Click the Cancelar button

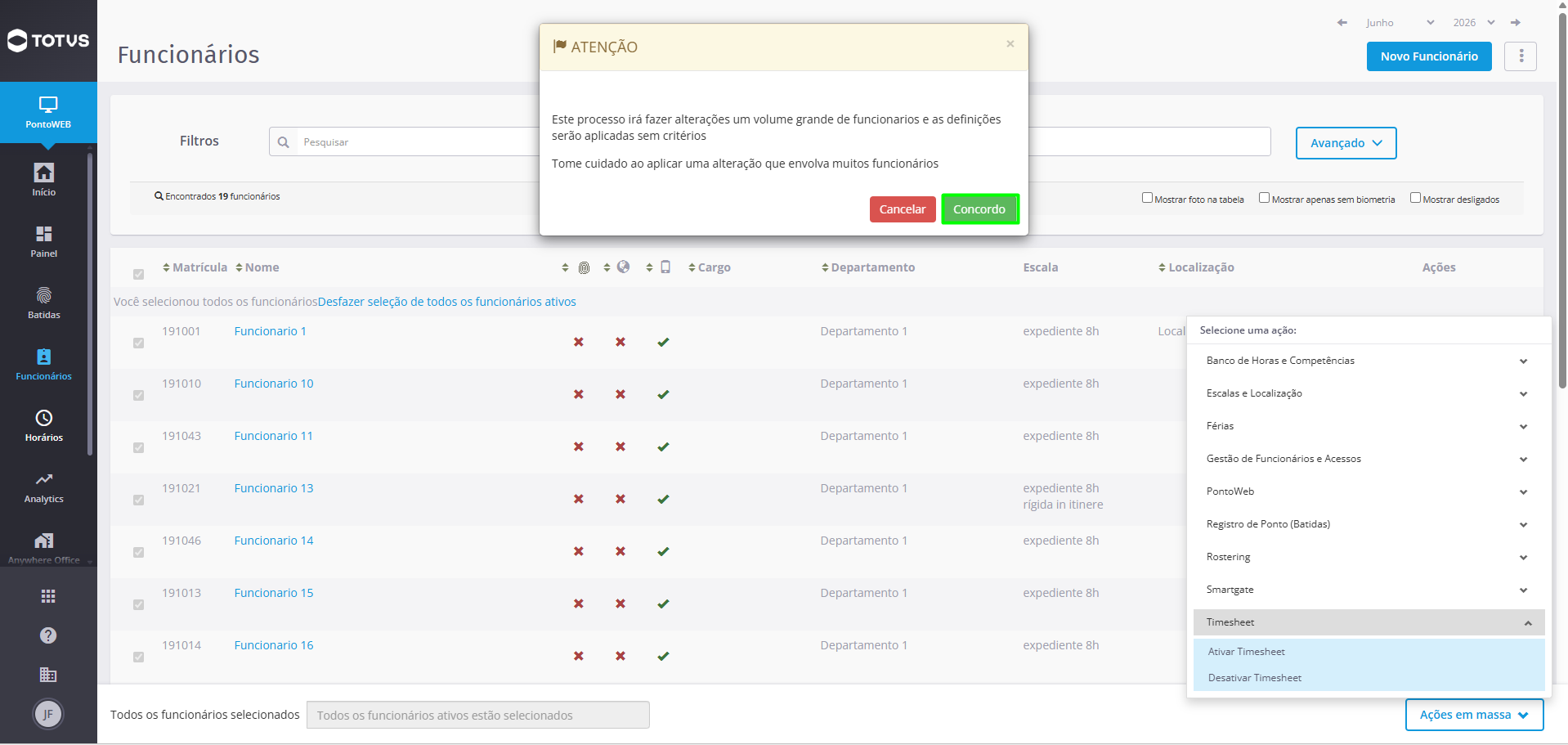click(x=903, y=209)
